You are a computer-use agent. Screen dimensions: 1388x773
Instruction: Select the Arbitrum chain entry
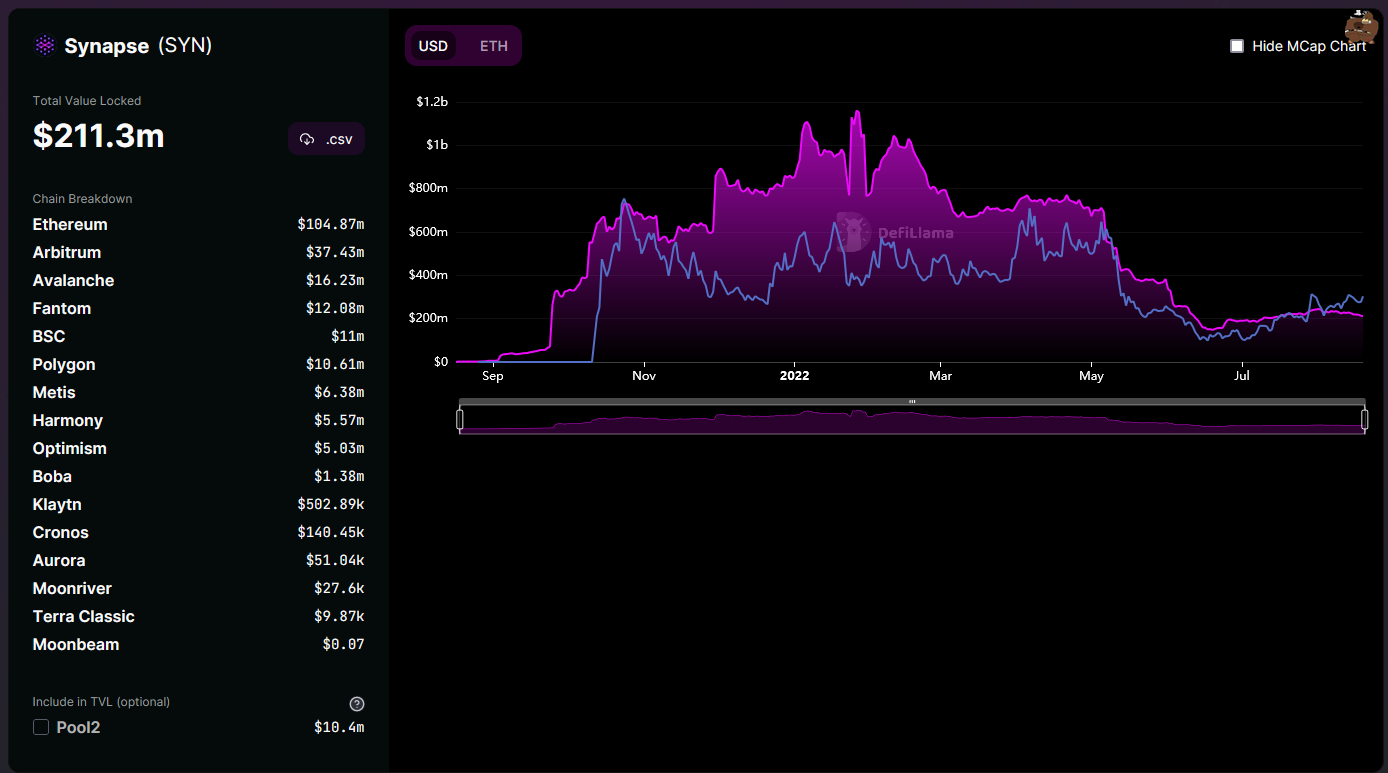click(x=67, y=253)
